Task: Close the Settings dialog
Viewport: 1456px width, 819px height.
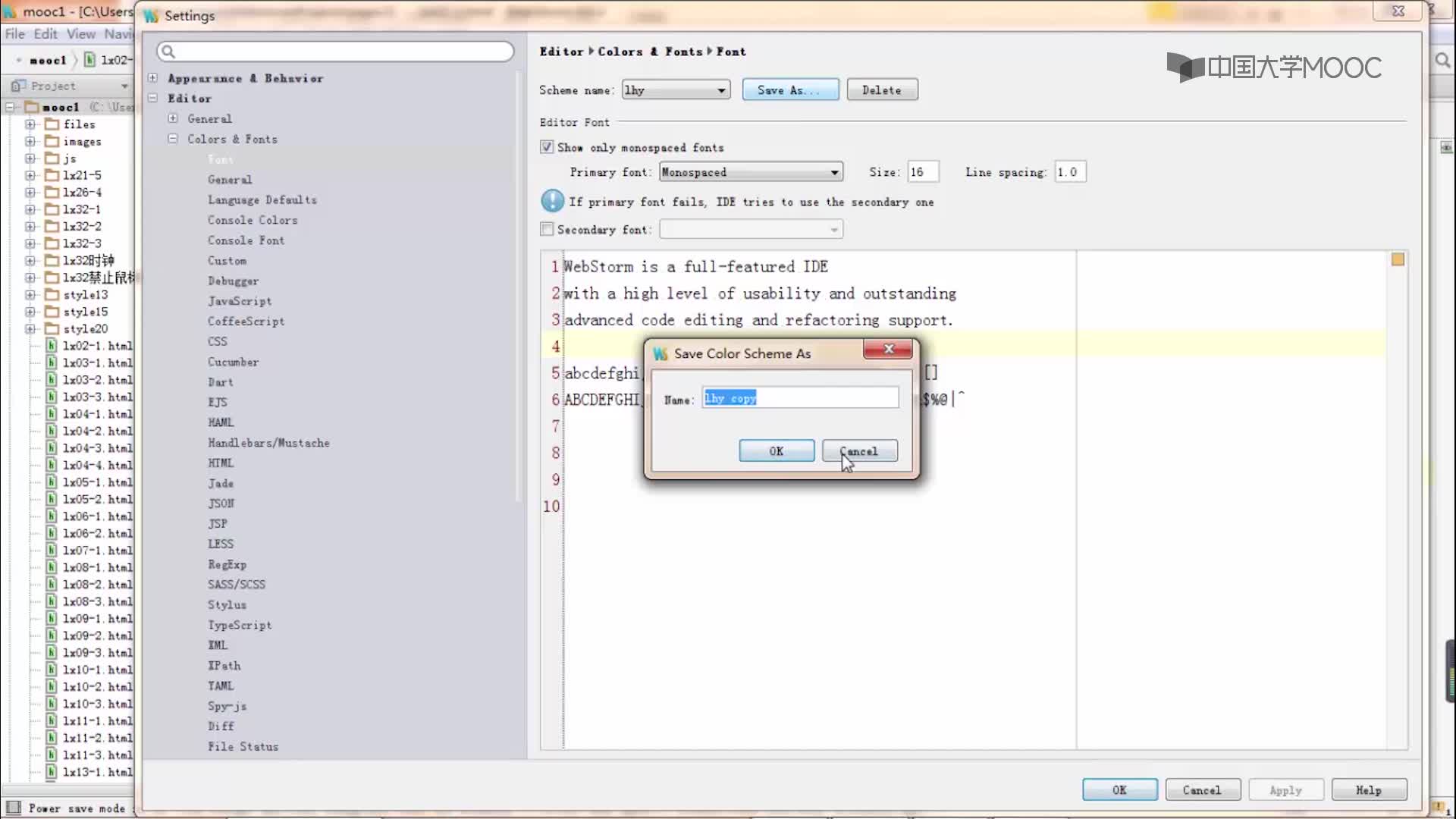Action: [x=1398, y=11]
